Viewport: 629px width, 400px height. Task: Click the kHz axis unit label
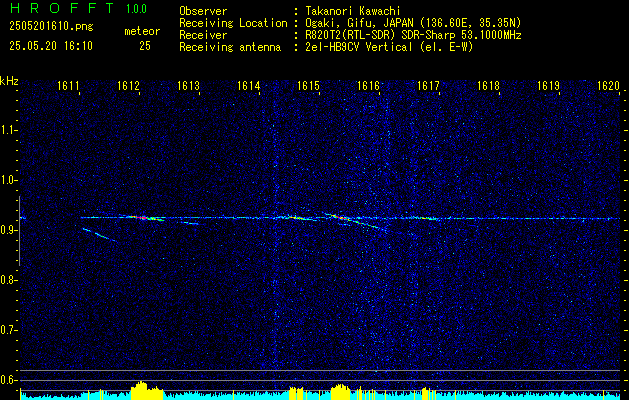tap(9, 81)
